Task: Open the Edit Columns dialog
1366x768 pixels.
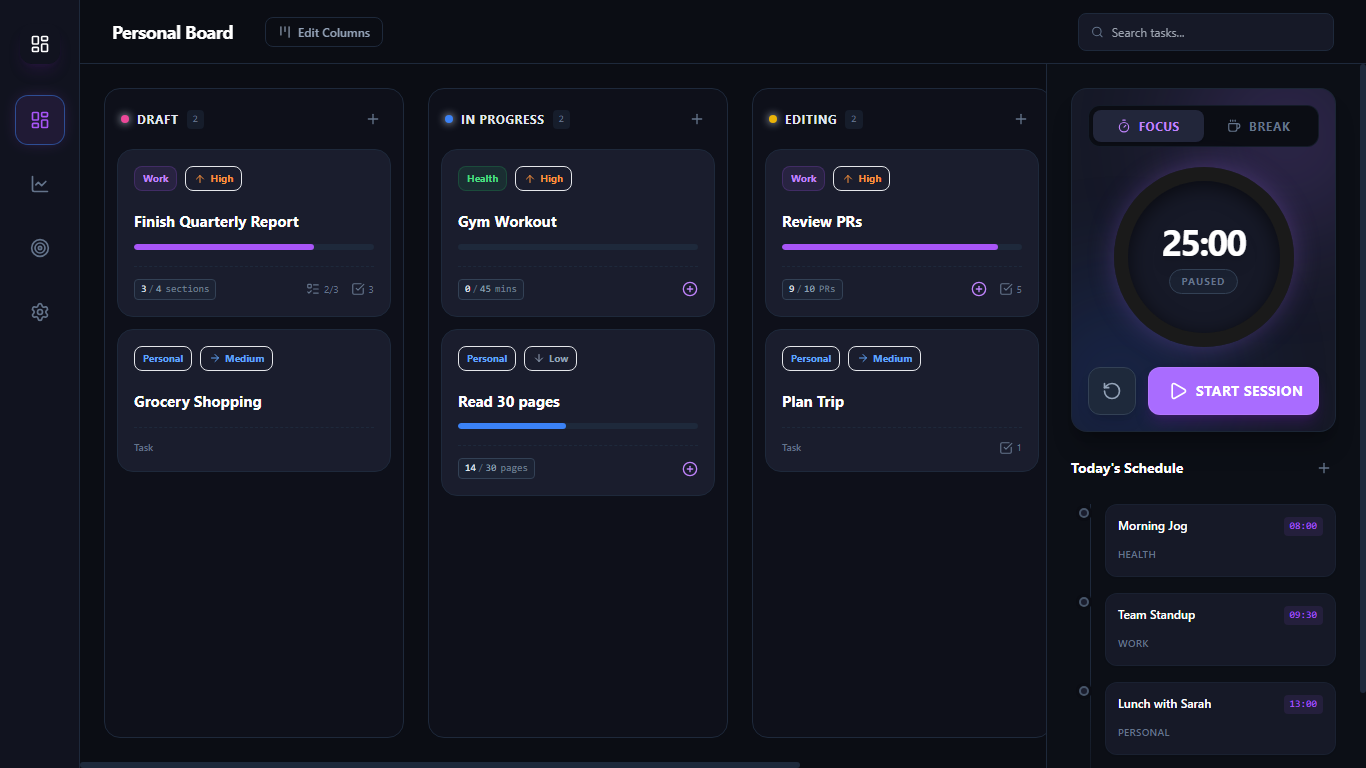Action: point(323,32)
